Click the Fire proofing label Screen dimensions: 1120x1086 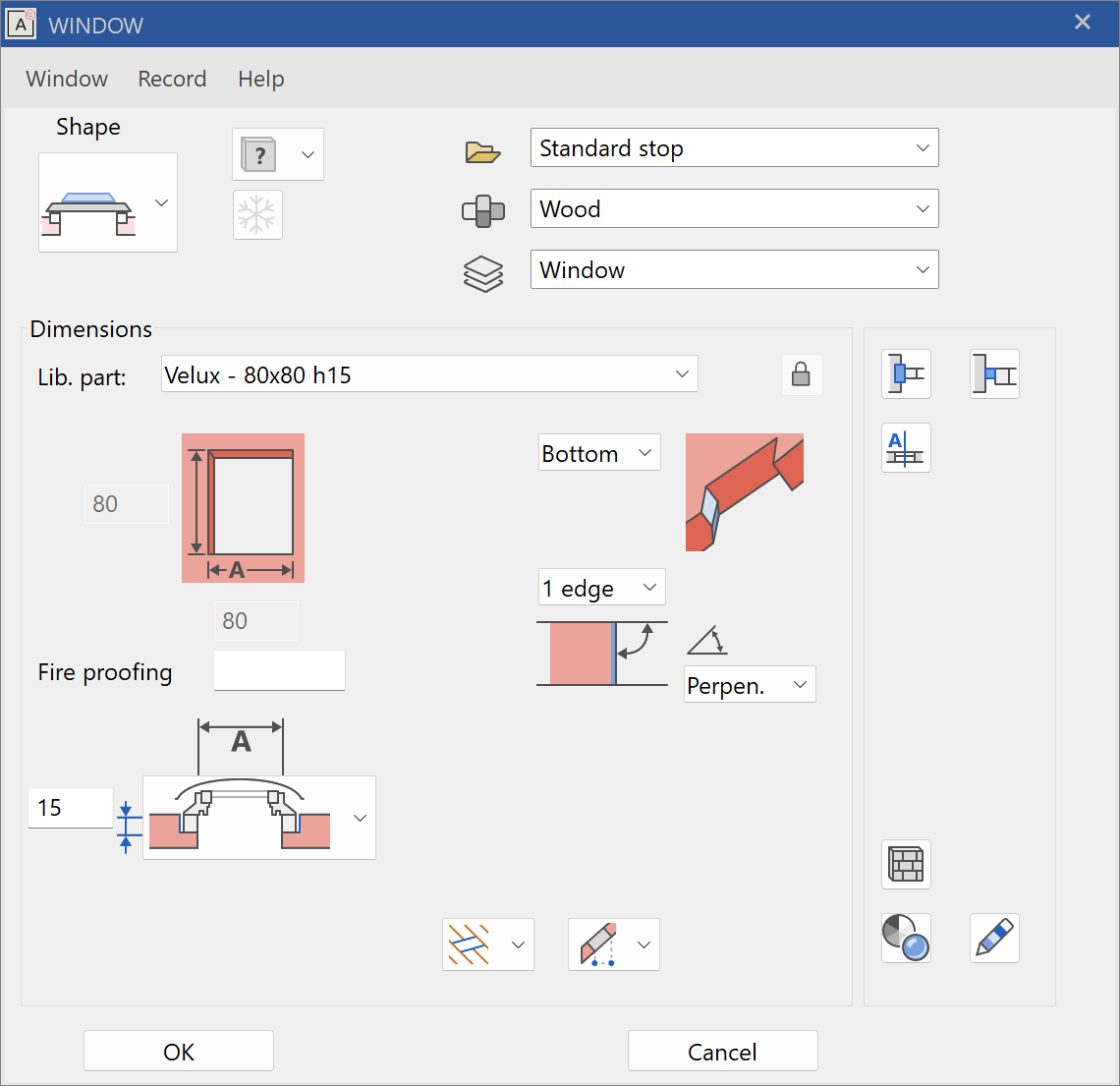click(x=105, y=672)
